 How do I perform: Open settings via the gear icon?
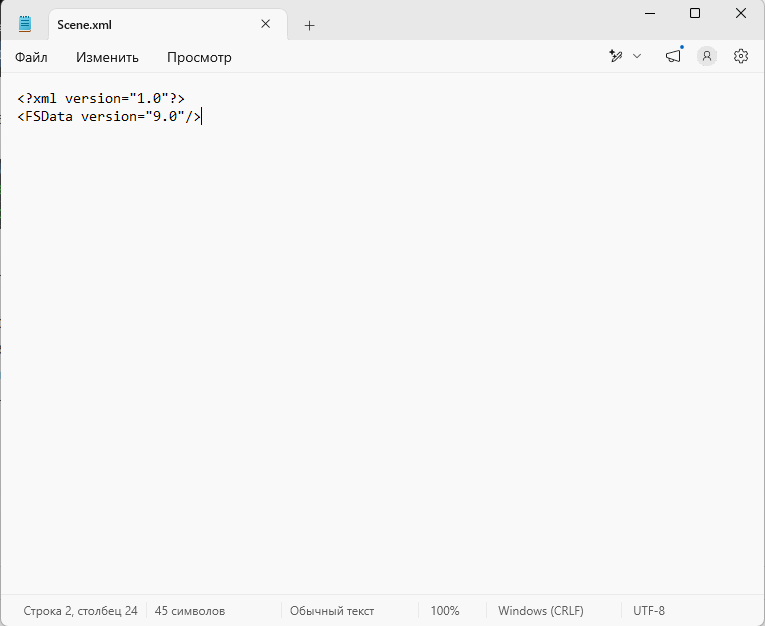coord(741,56)
